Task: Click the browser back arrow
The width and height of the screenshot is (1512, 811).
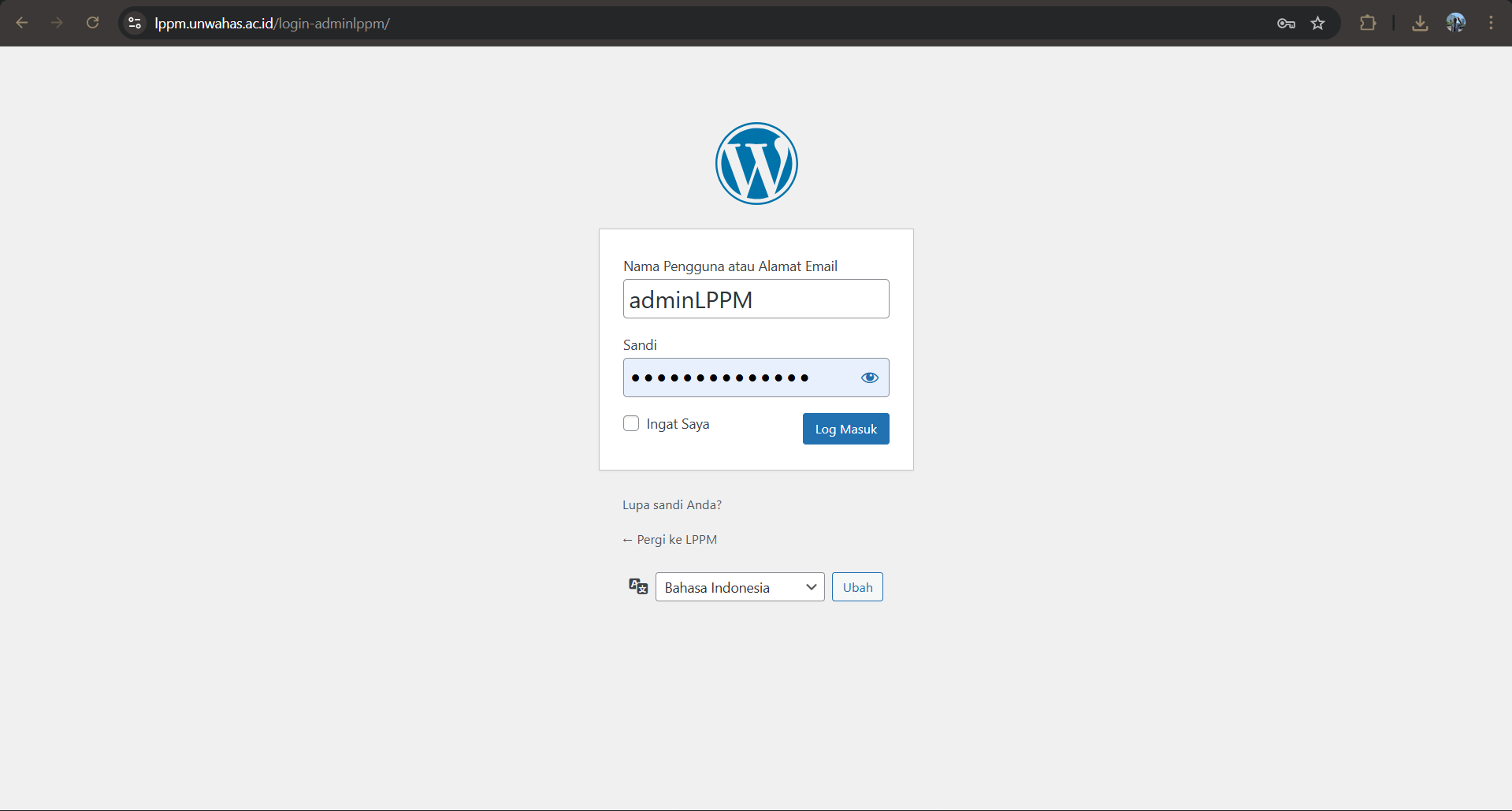Action: coord(22,23)
